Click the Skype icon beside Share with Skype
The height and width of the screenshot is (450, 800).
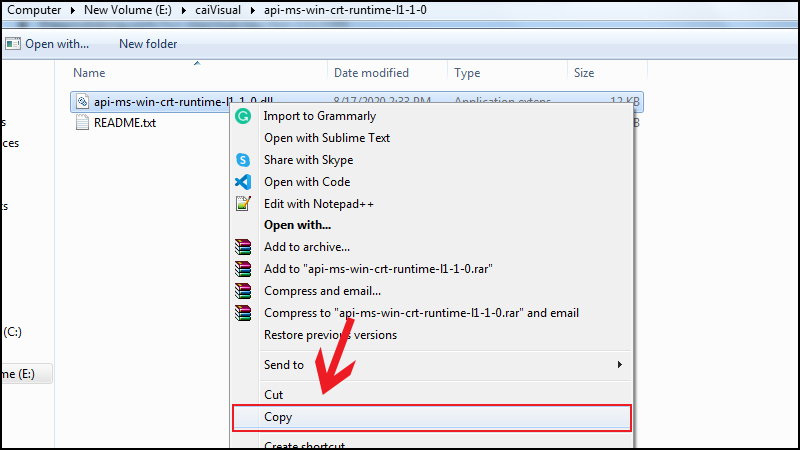tap(243, 160)
